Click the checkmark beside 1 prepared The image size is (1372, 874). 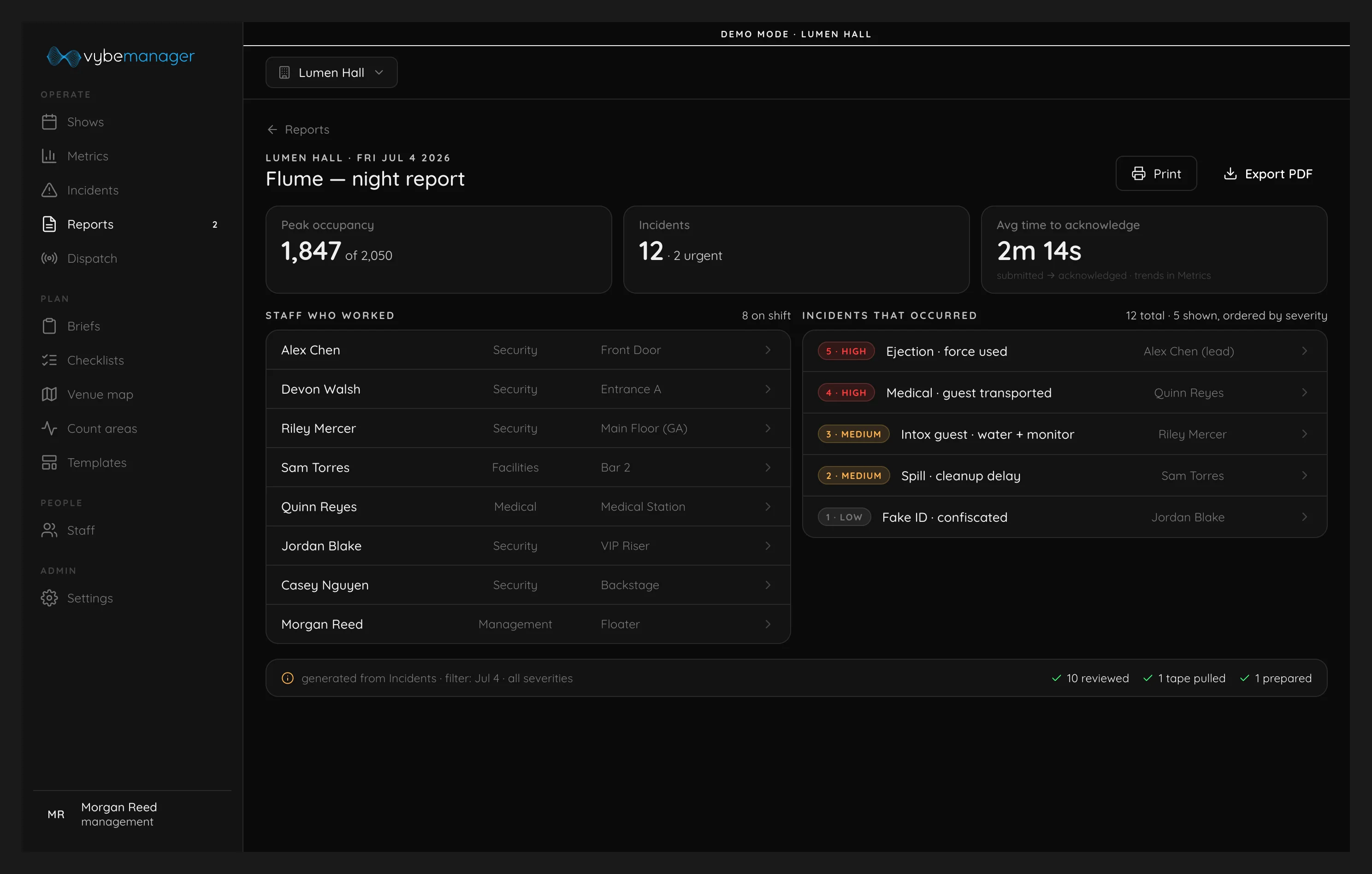(x=1244, y=678)
